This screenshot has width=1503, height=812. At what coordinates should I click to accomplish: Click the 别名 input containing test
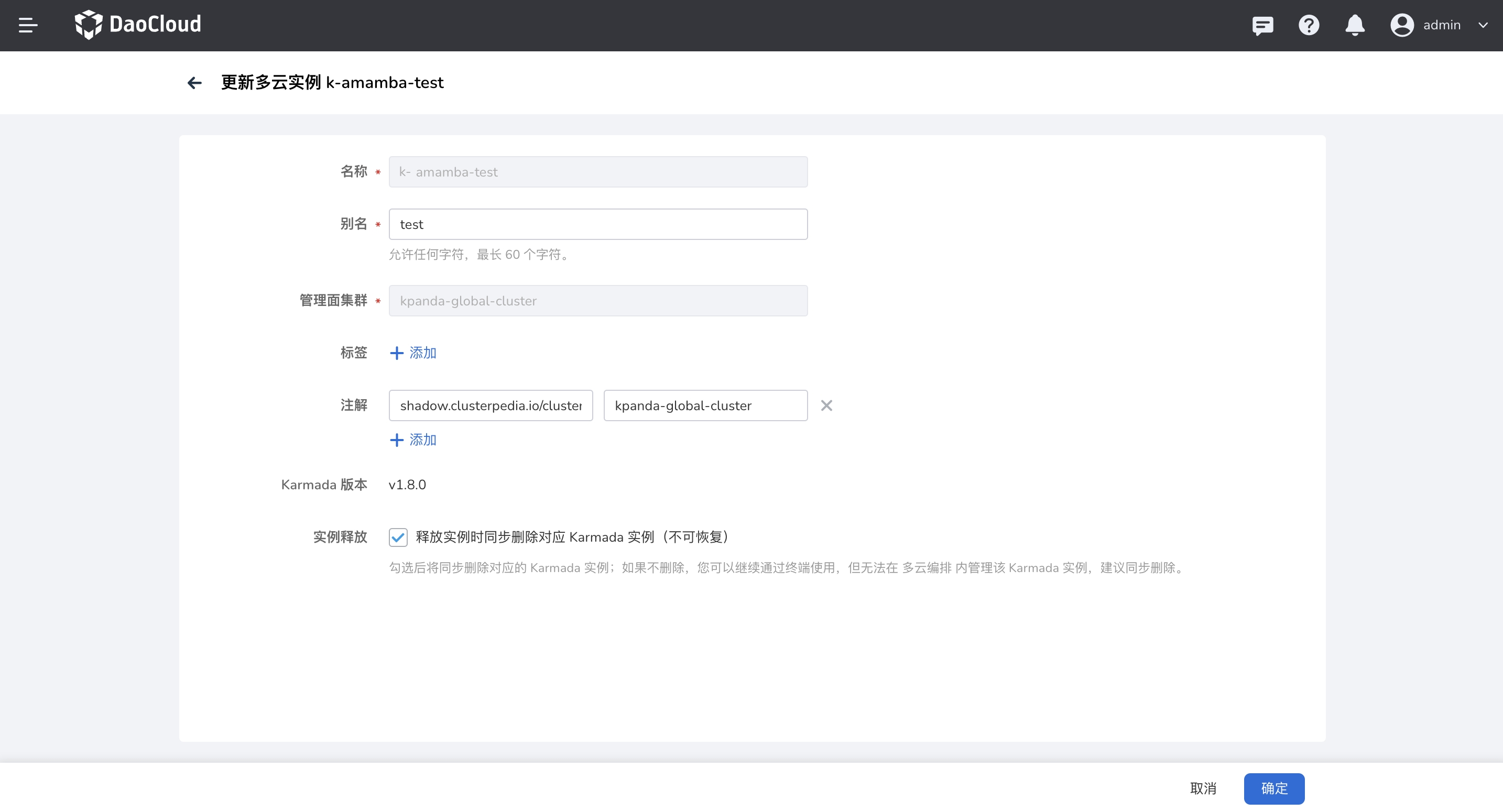coord(598,225)
